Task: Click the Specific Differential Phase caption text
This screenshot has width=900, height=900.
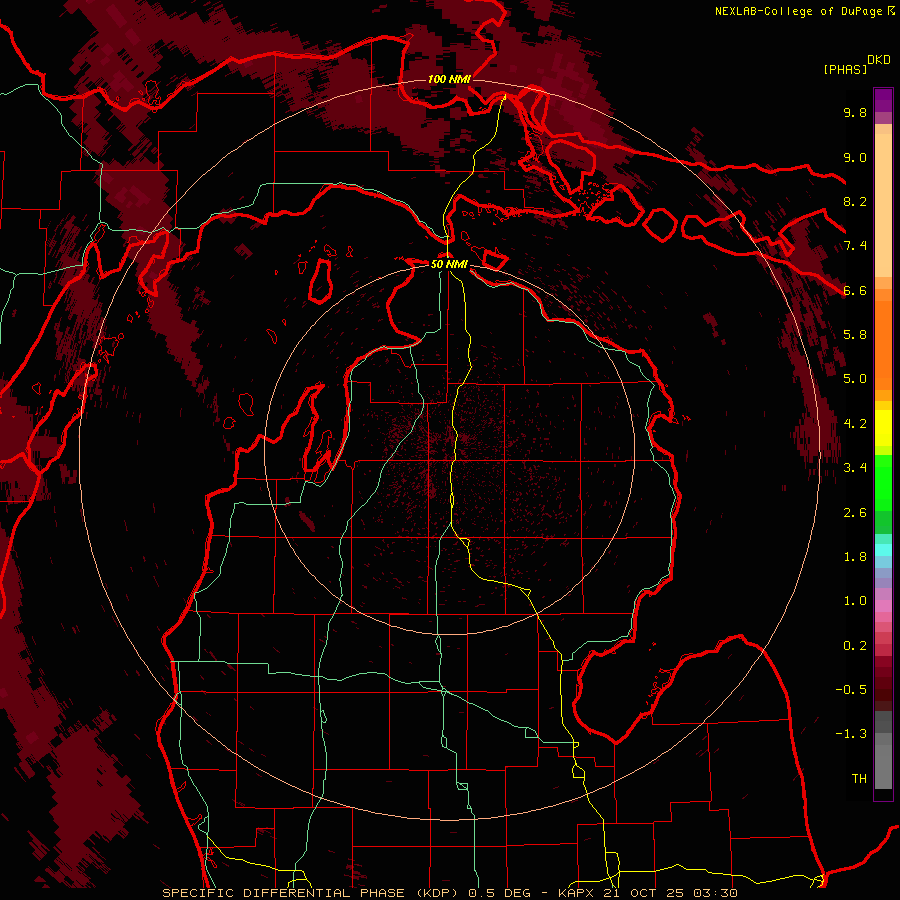Action: 450,893
